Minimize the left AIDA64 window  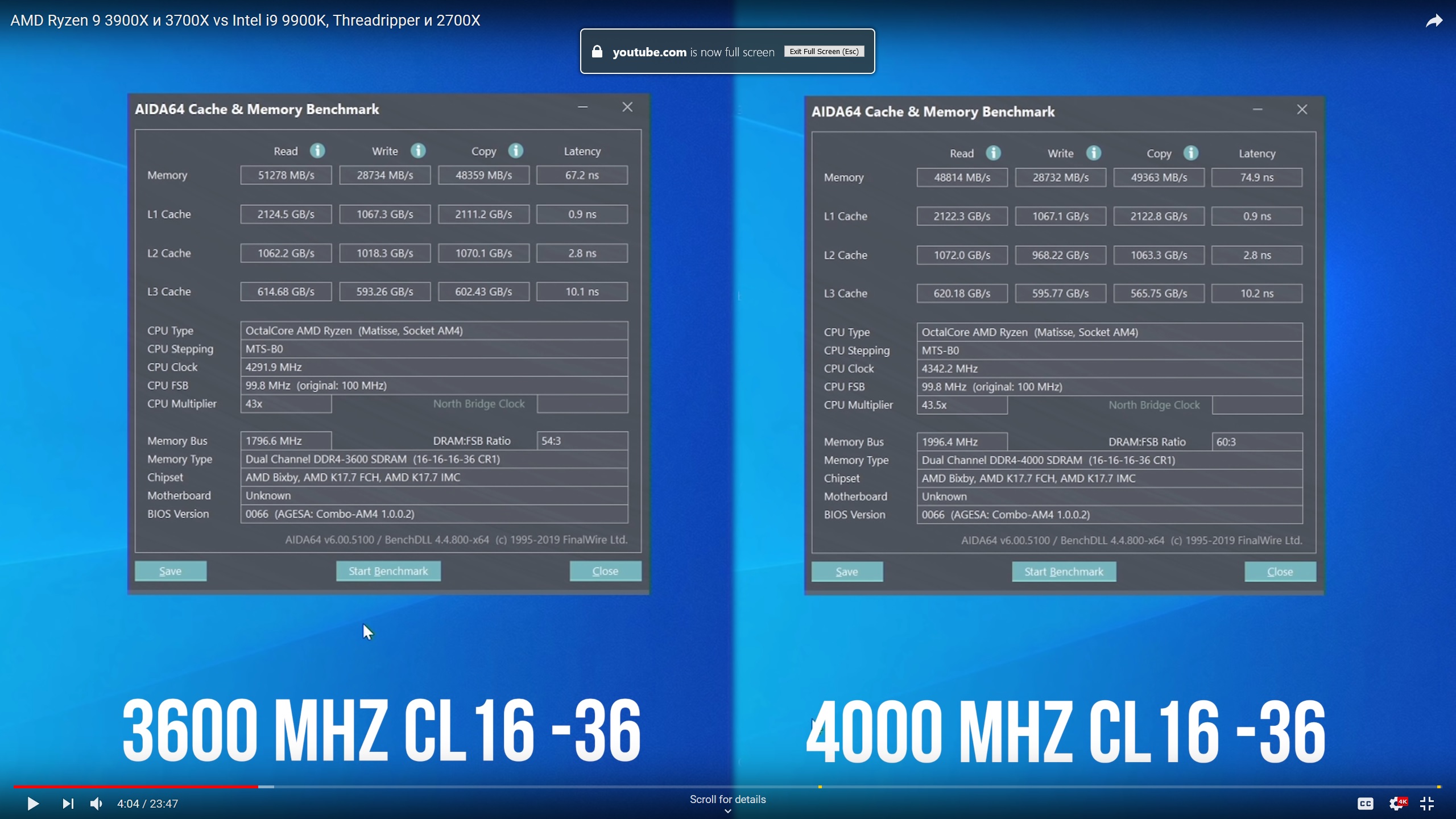pos(582,107)
